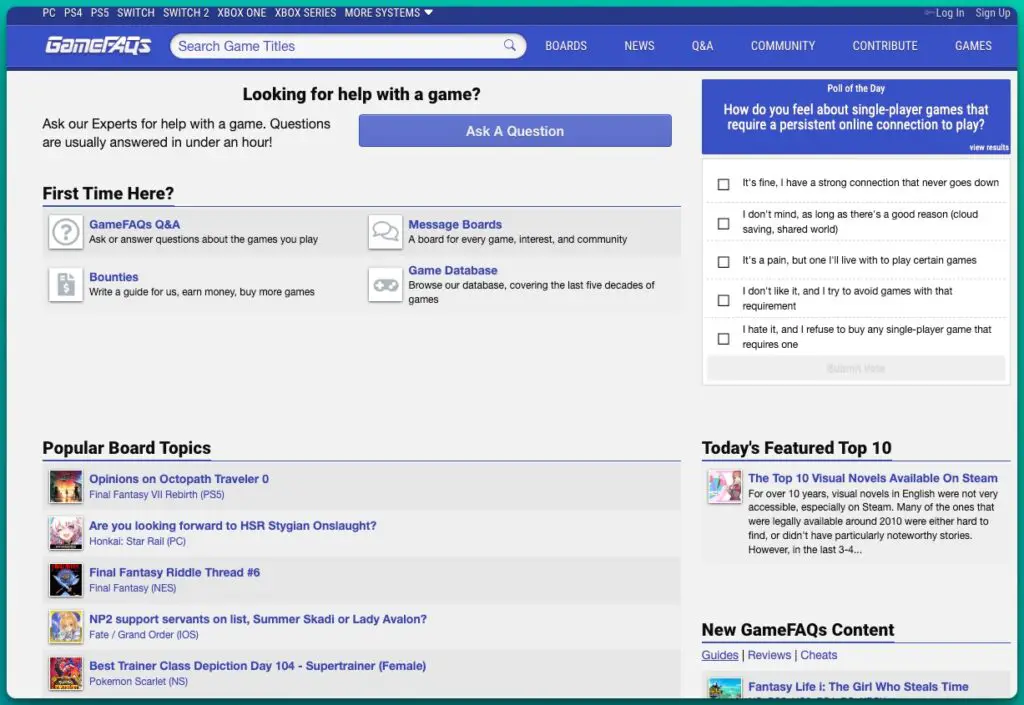The width and height of the screenshot is (1024, 705).
Task: Open the Community navigation menu
Action: pos(783,46)
